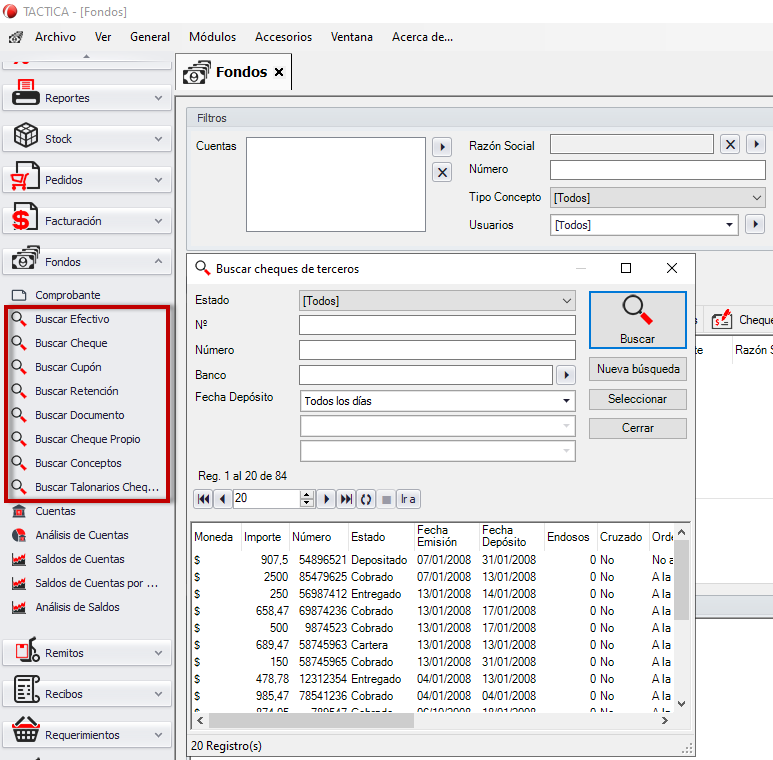
Task: Close the Fondos tab
Action: pyautogui.click(x=279, y=72)
